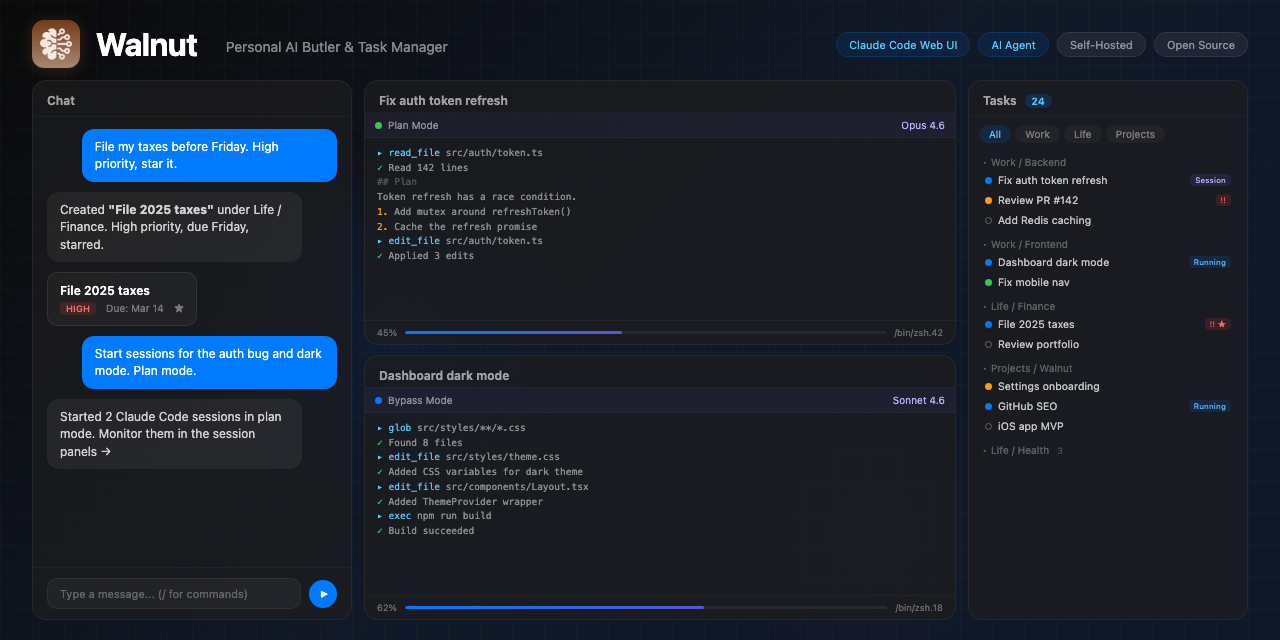Switch to the Work filter tab
This screenshot has height=640, width=1280.
[1037, 133]
